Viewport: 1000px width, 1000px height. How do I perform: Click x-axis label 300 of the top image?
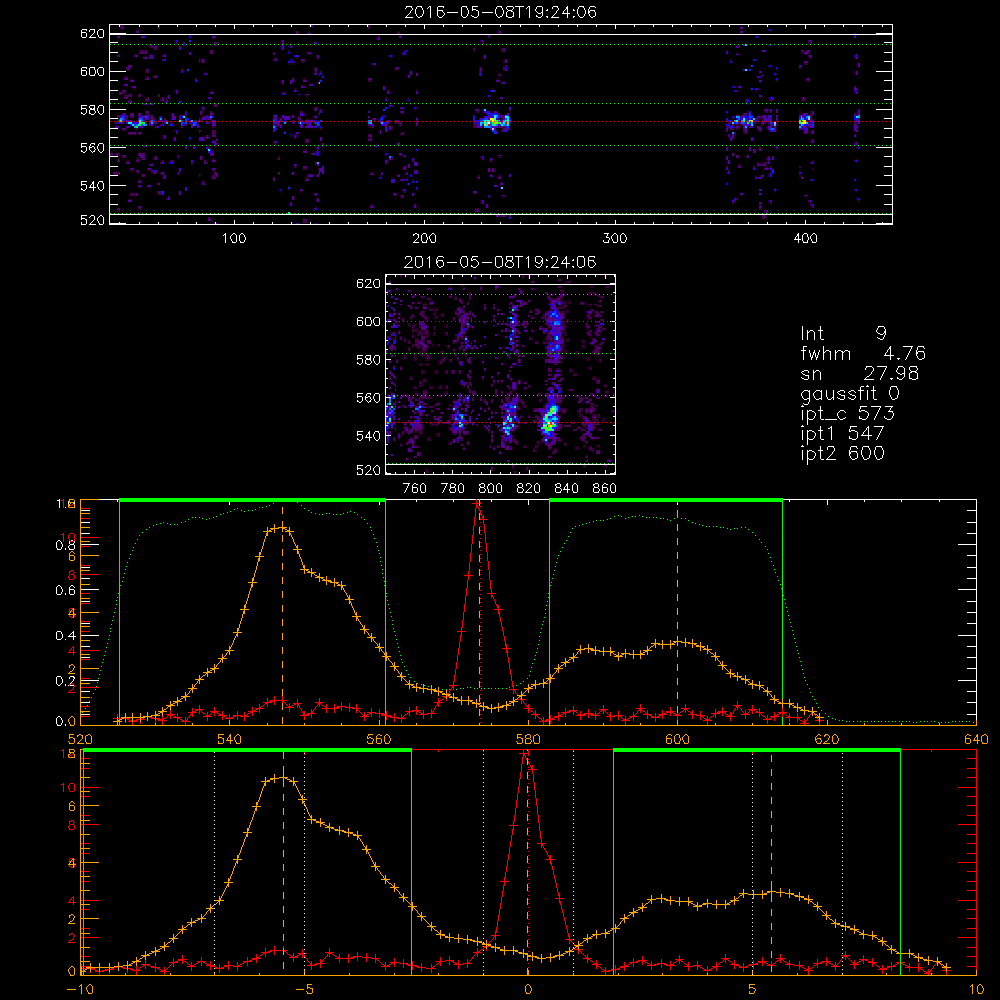[x=615, y=239]
